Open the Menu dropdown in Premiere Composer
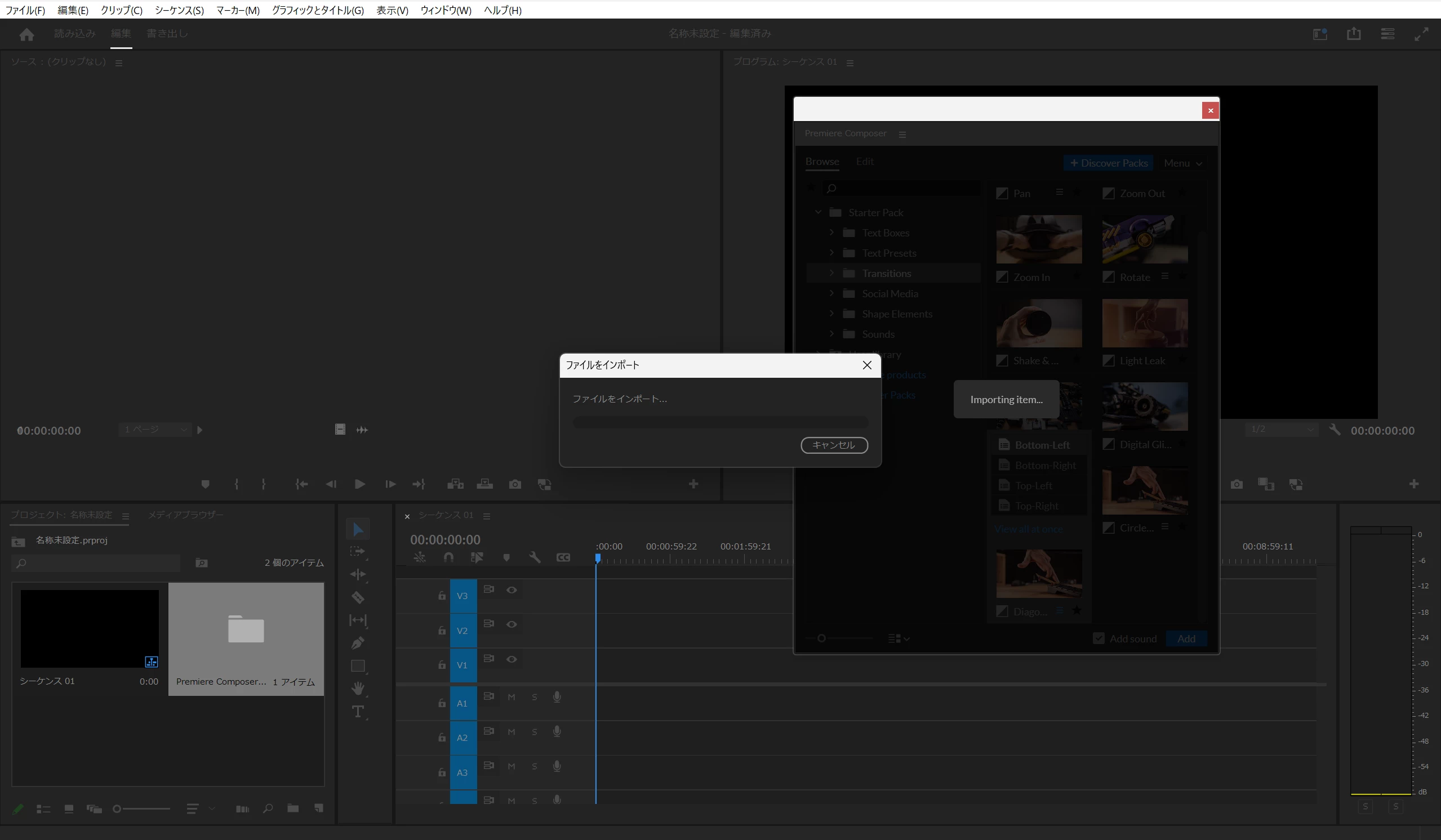 pyautogui.click(x=1182, y=163)
